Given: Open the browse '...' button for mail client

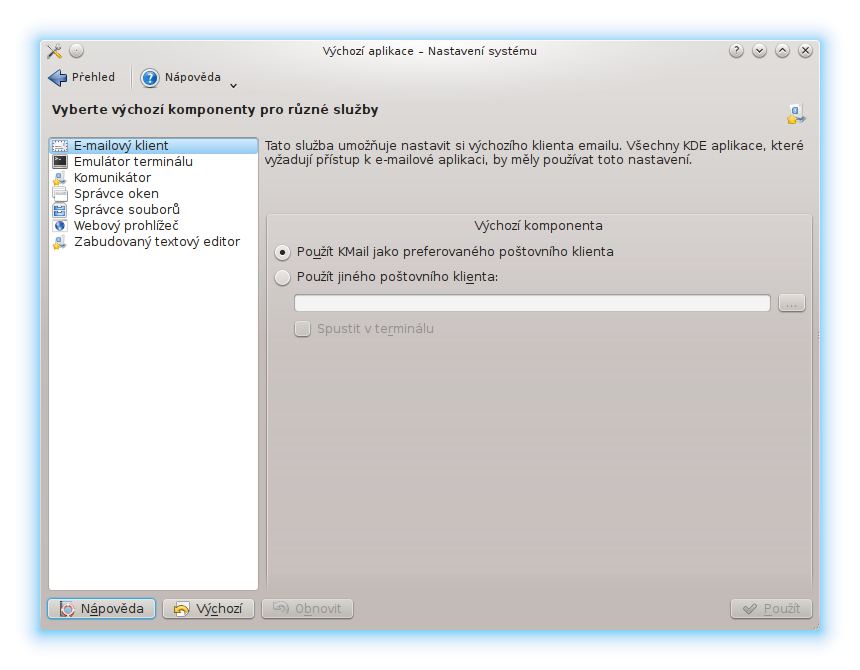Looking at the screenshot, I should pyautogui.click(x=791, y=303).
